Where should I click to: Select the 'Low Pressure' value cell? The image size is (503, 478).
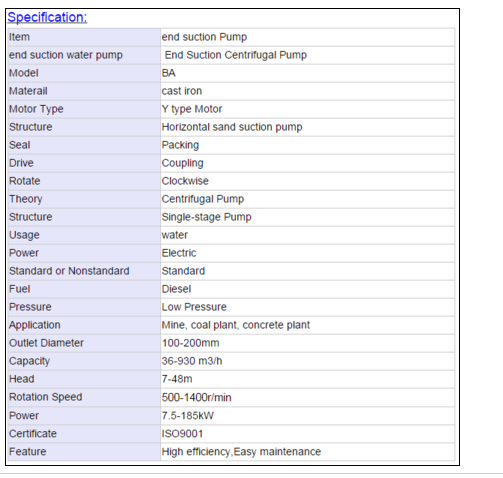coord(307,307)
